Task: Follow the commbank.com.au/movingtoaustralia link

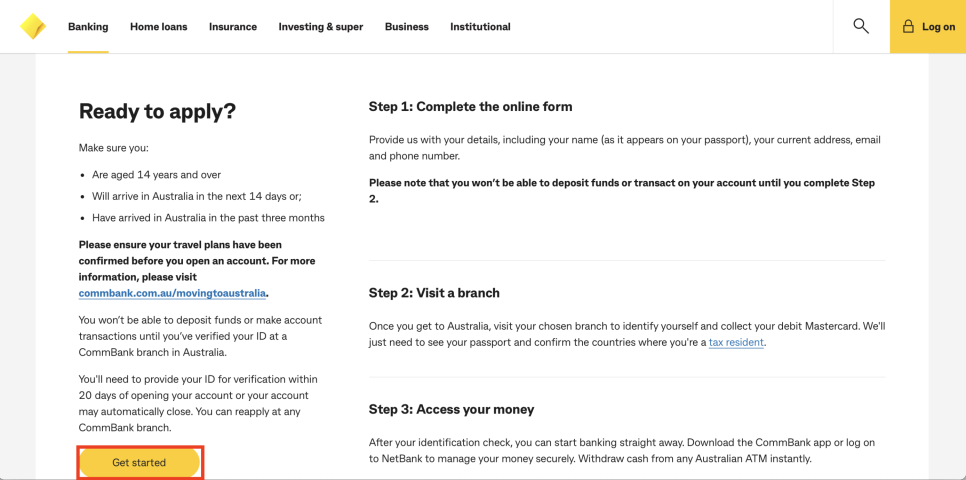Action: [x=172, y=293]
